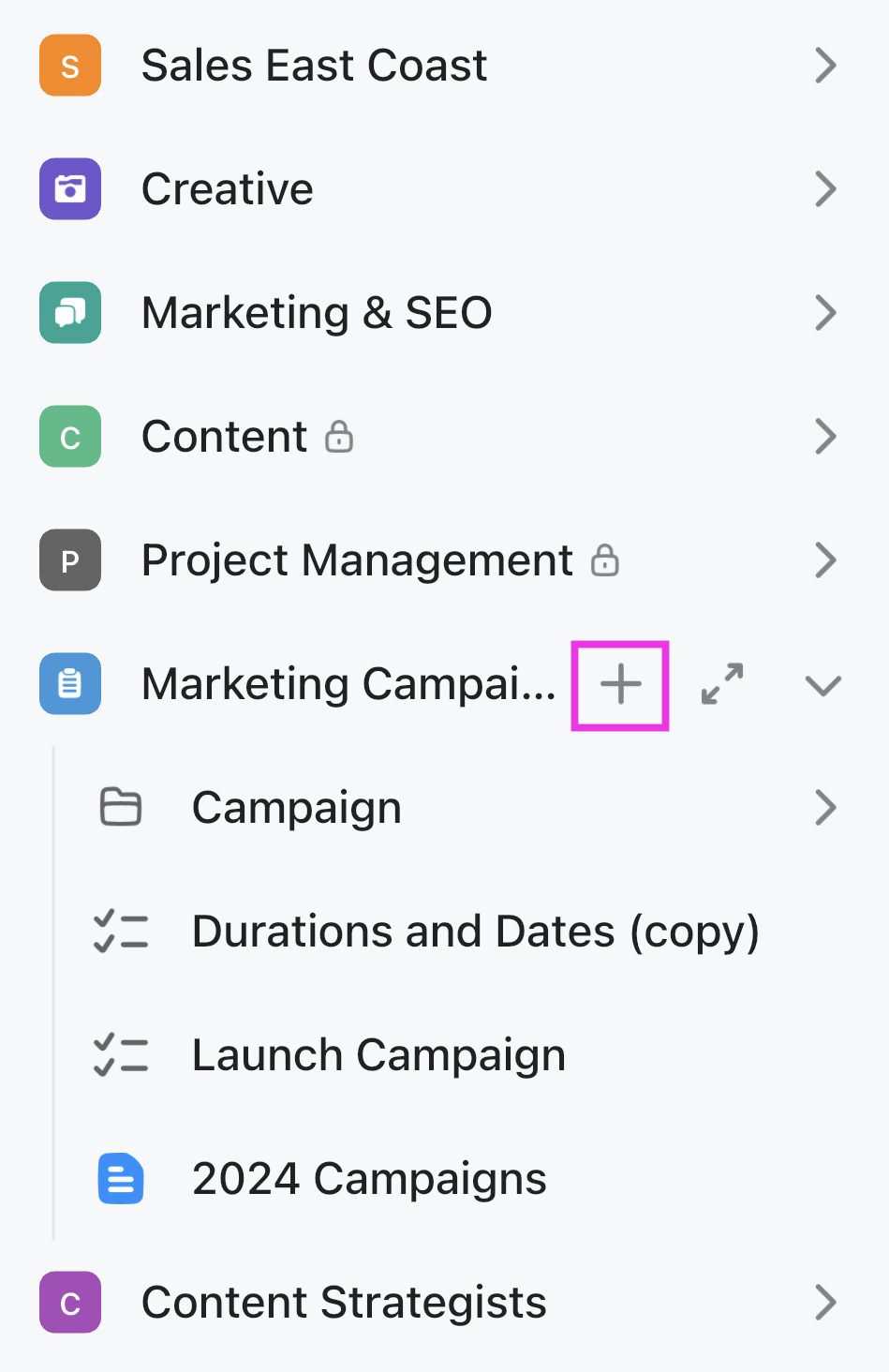Select the Launch Campaign list
889x1372 pixels.
tap(378, 1054)
